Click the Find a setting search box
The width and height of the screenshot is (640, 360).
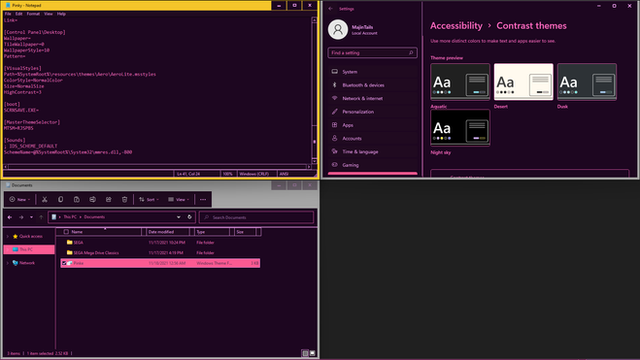pos(372,53)
